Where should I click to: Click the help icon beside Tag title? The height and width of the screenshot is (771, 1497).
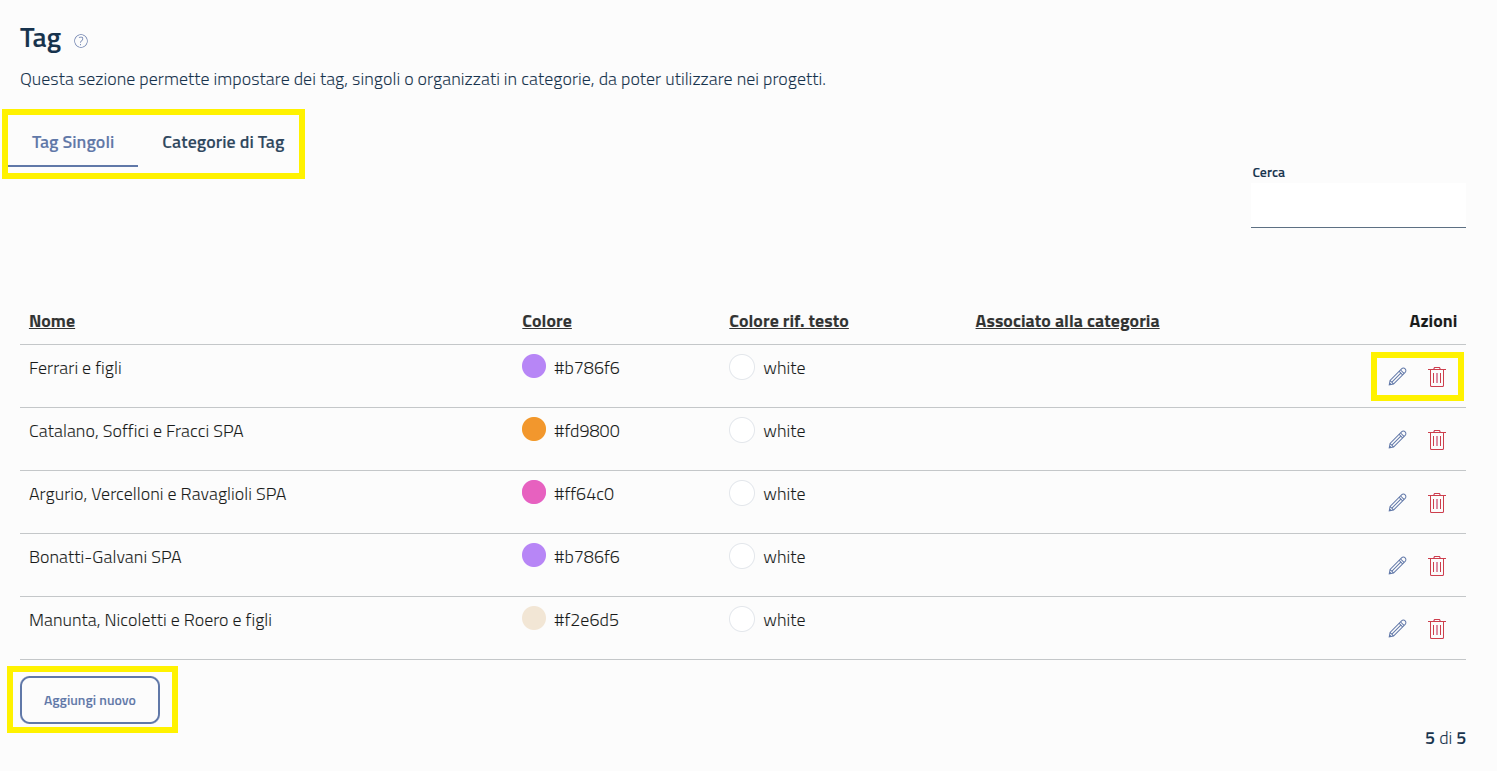tap(81, 41)
